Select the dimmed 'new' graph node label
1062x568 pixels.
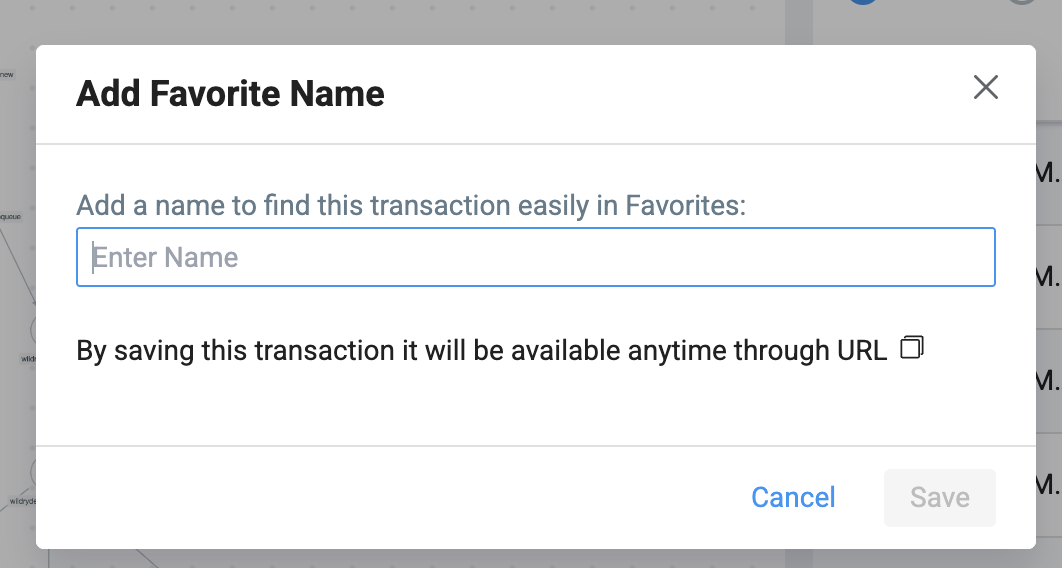click(7, 74)
